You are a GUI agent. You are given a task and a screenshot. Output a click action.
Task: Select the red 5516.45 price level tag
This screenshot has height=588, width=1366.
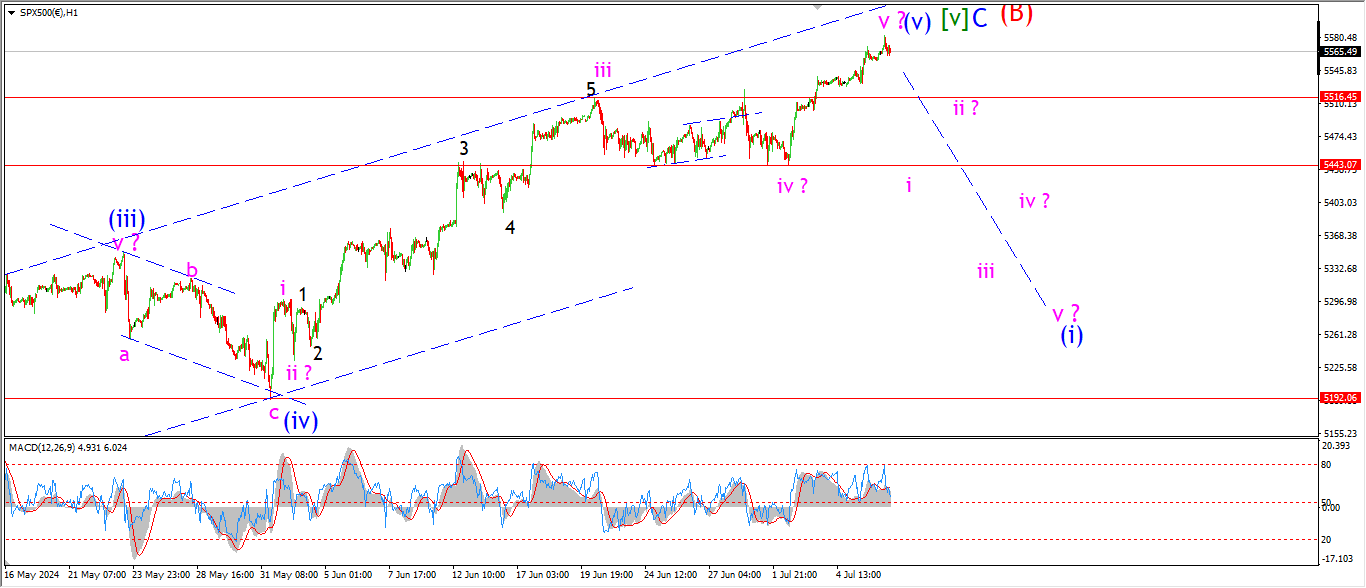(1339, 97)
